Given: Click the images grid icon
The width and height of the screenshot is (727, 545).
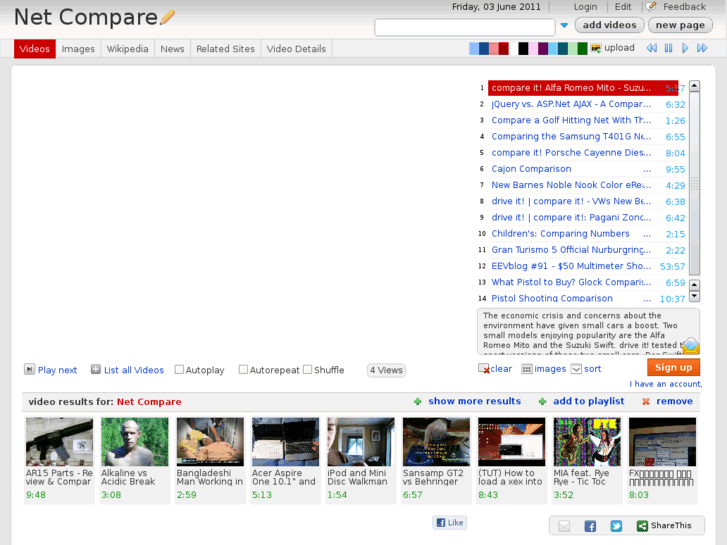Looking at the screenshot, I should (x=527, y=369).
